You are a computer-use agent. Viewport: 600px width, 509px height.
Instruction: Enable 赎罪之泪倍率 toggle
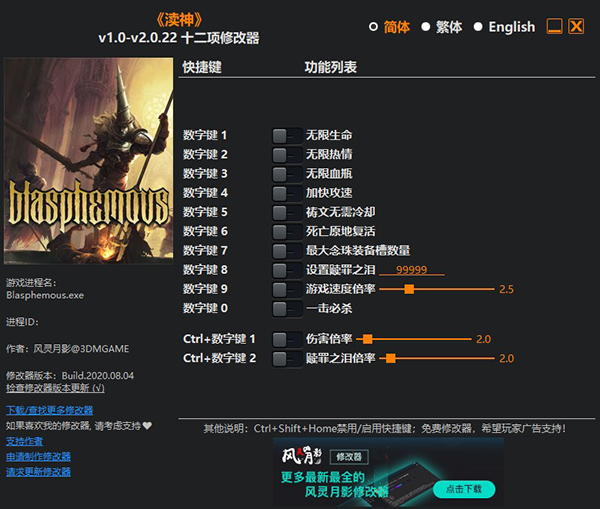287,358
